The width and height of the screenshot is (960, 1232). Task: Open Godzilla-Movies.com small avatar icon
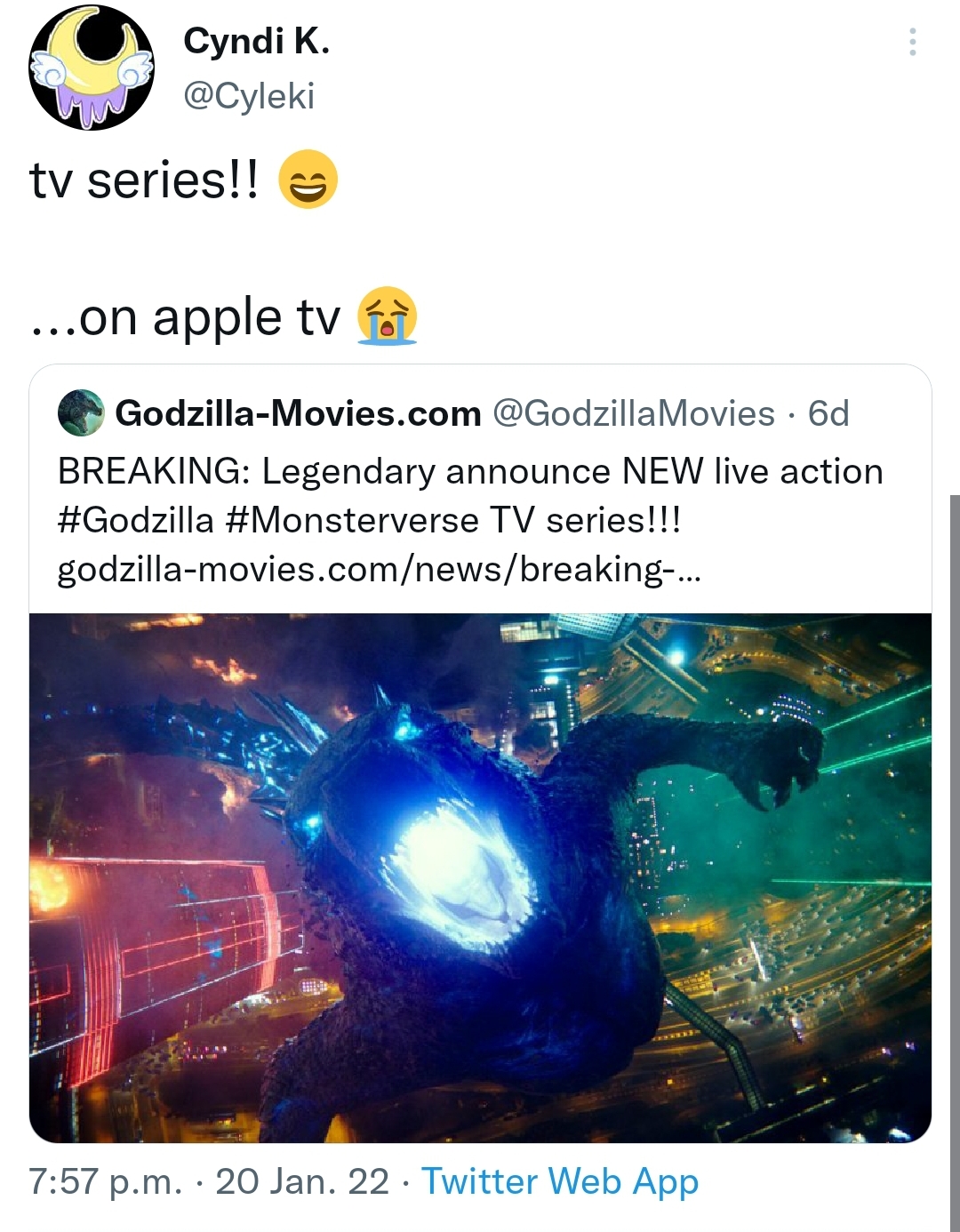tap(81, 412)
